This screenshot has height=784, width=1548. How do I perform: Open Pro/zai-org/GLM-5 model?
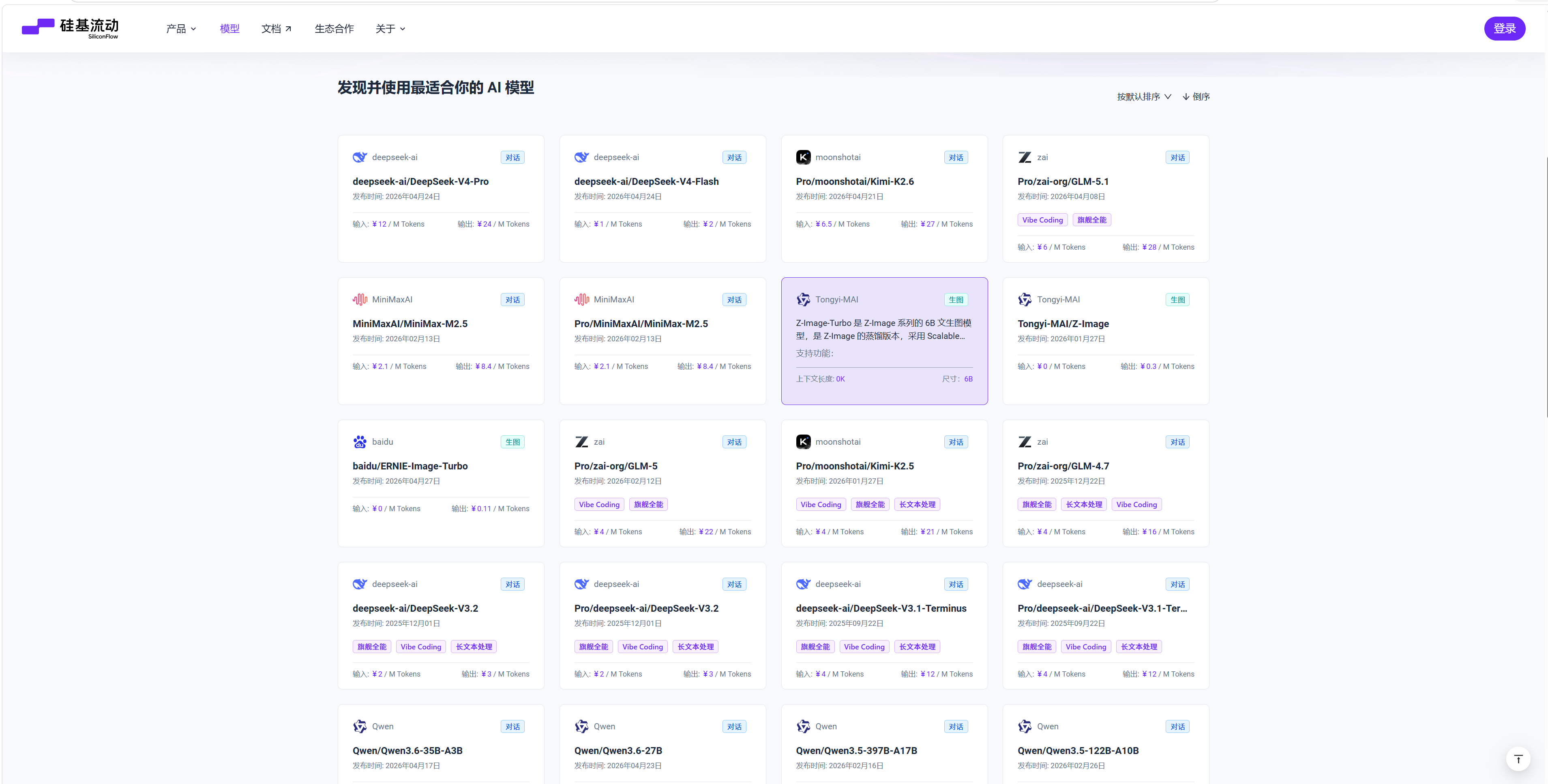coord(615,466)
